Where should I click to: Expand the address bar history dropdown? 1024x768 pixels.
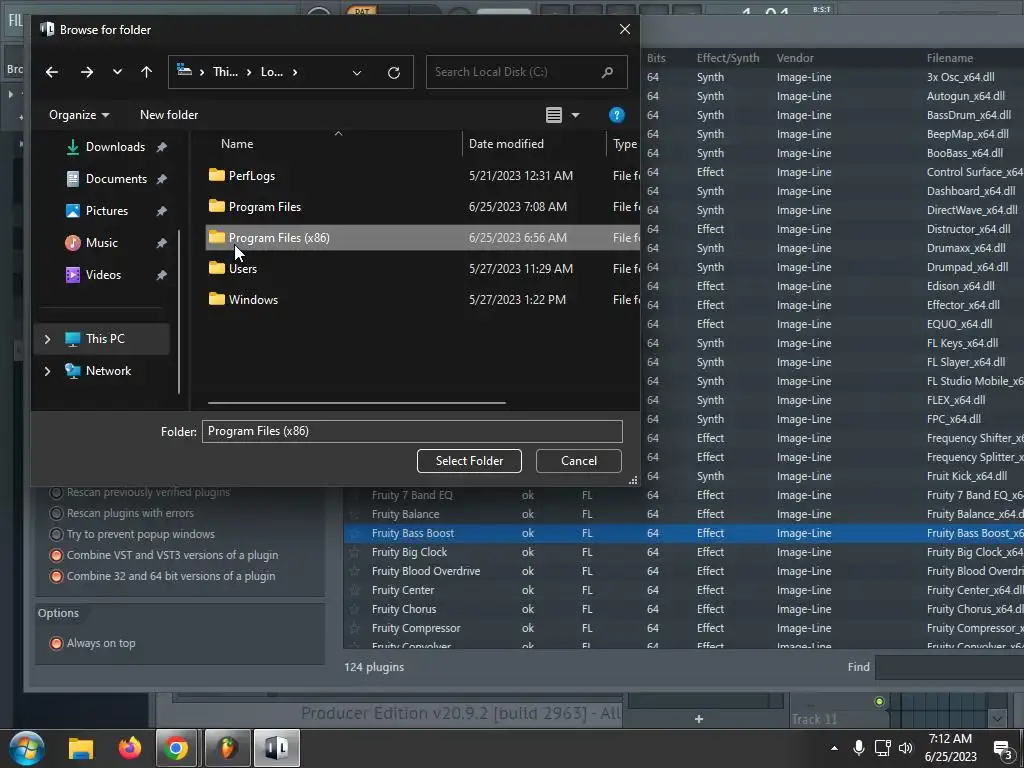357,72
